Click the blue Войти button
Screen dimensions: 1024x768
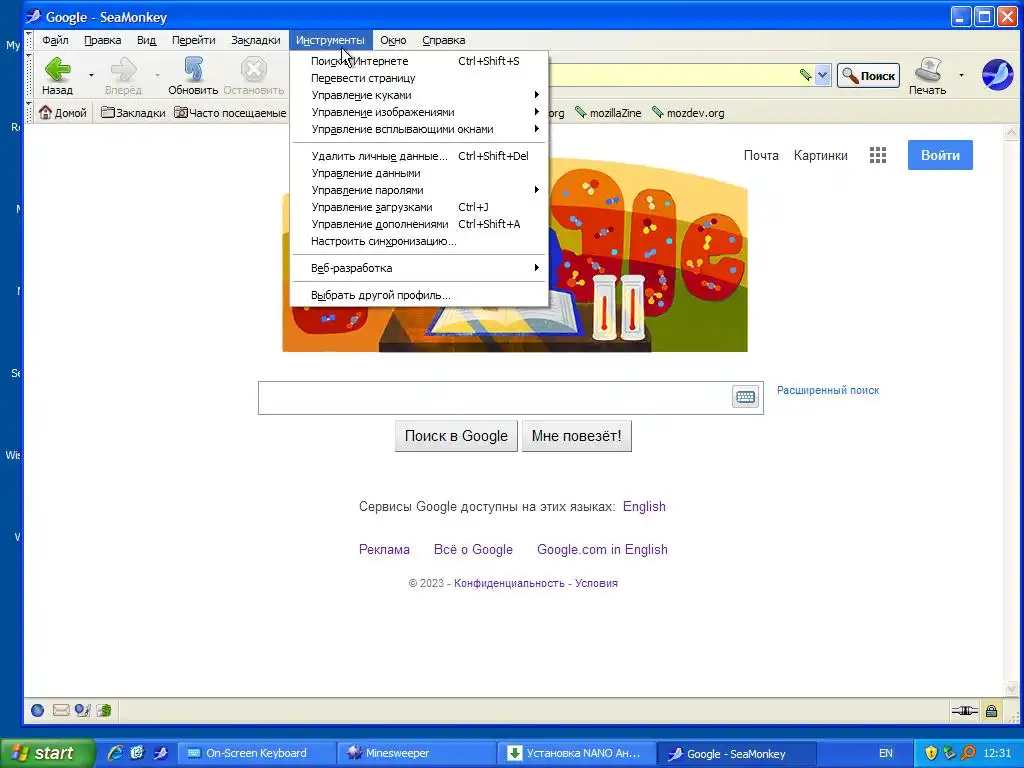pos(940,155)
